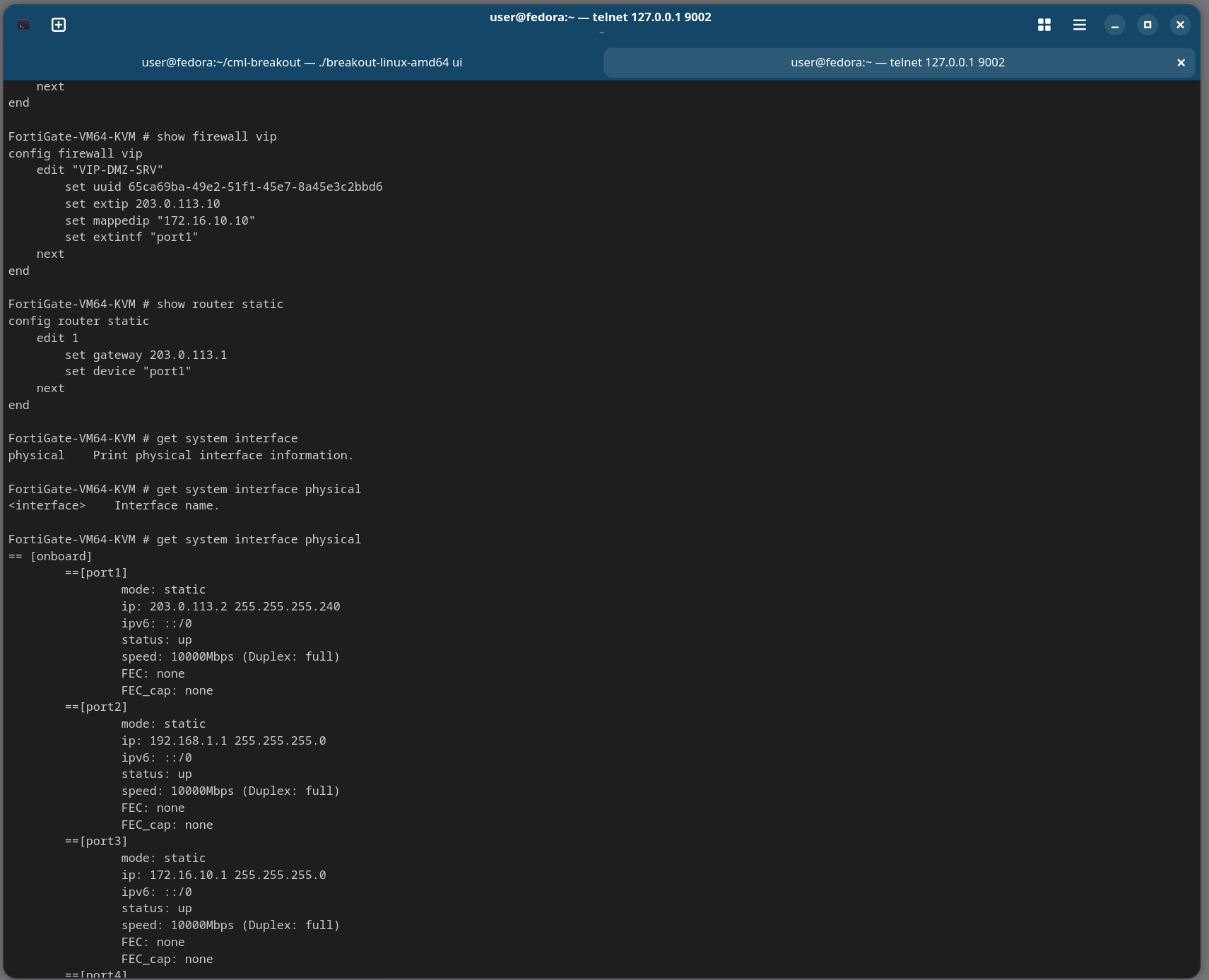Close the terminal window
The height and width of the screenshot is (980, 1209).
pyautogui.click(x=1180, y=25)
